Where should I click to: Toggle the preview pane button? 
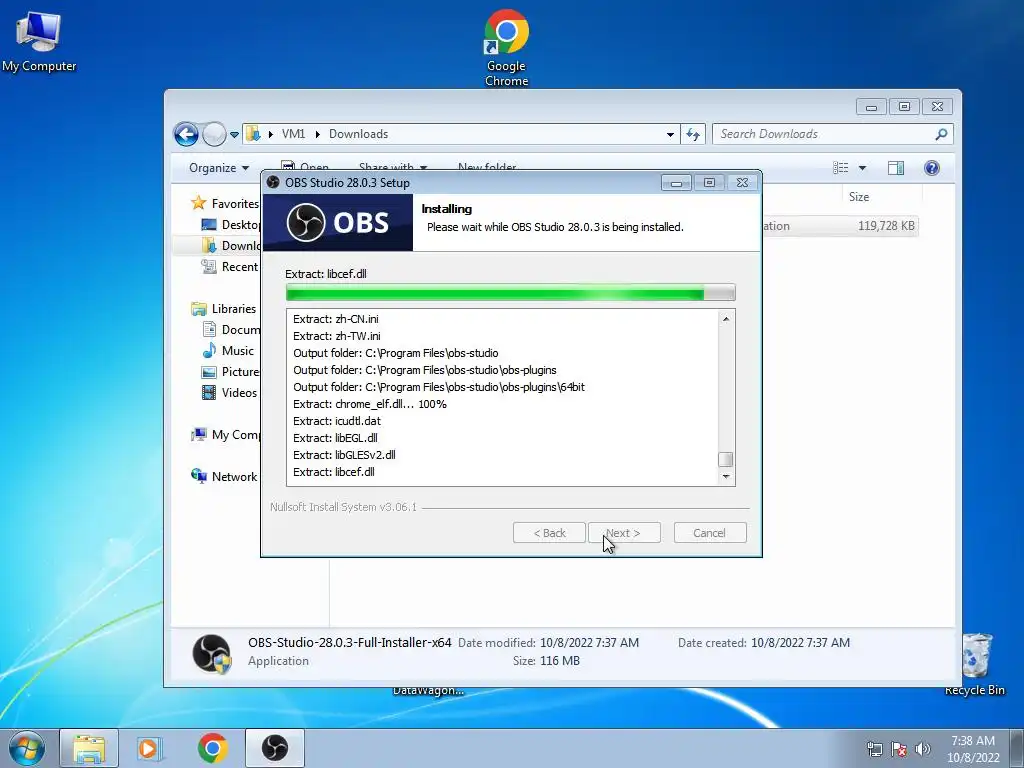[896, 168]
